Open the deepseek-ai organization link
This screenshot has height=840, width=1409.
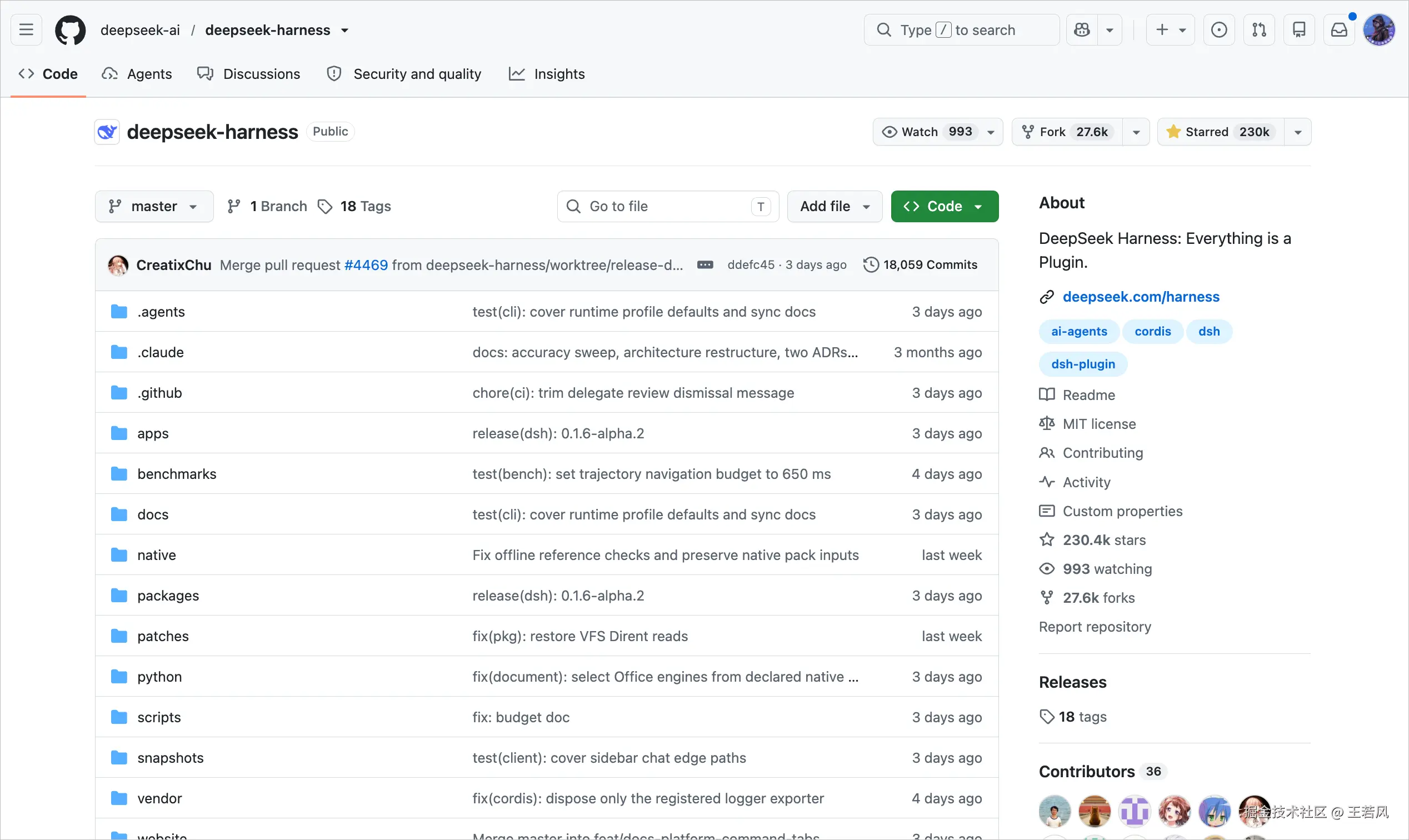[140, 30]
